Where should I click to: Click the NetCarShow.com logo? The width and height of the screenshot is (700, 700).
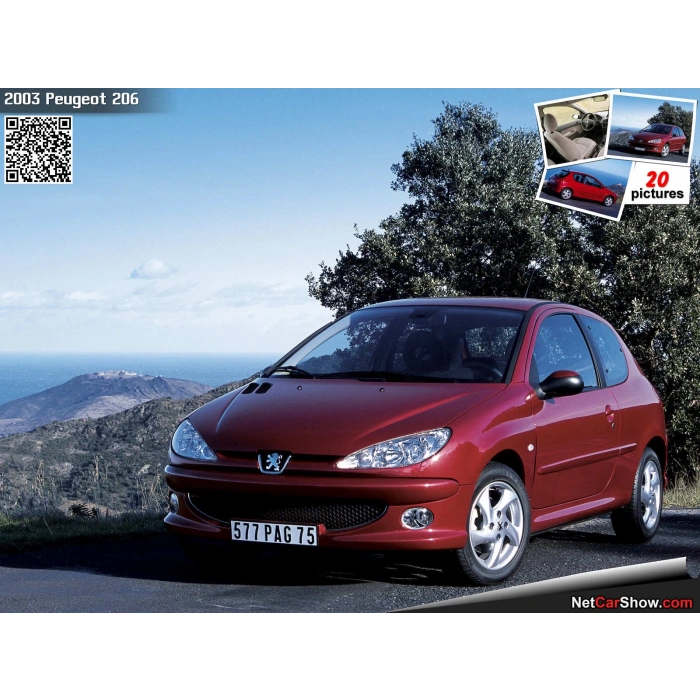click(631, 602)
